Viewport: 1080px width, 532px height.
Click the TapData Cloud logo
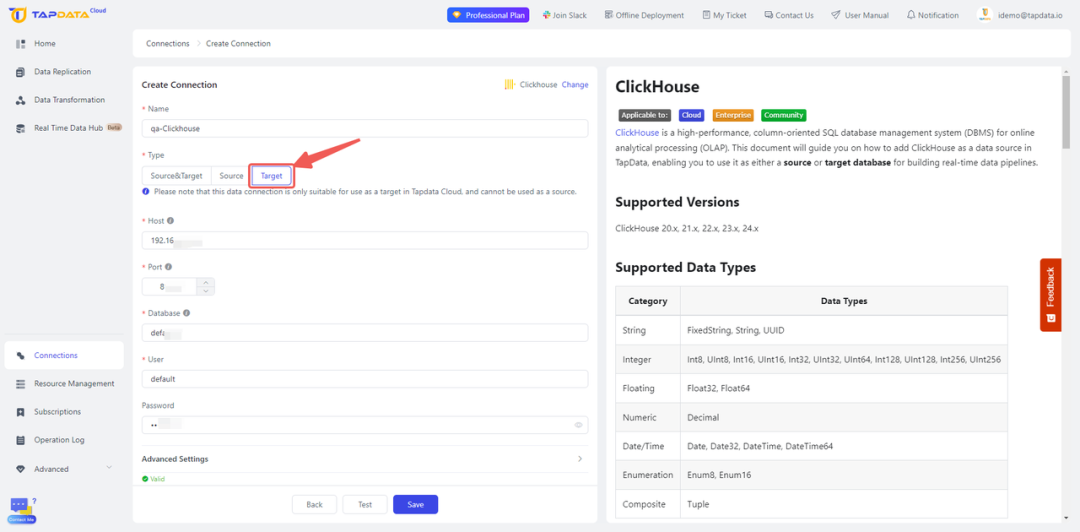pos(58,14)
